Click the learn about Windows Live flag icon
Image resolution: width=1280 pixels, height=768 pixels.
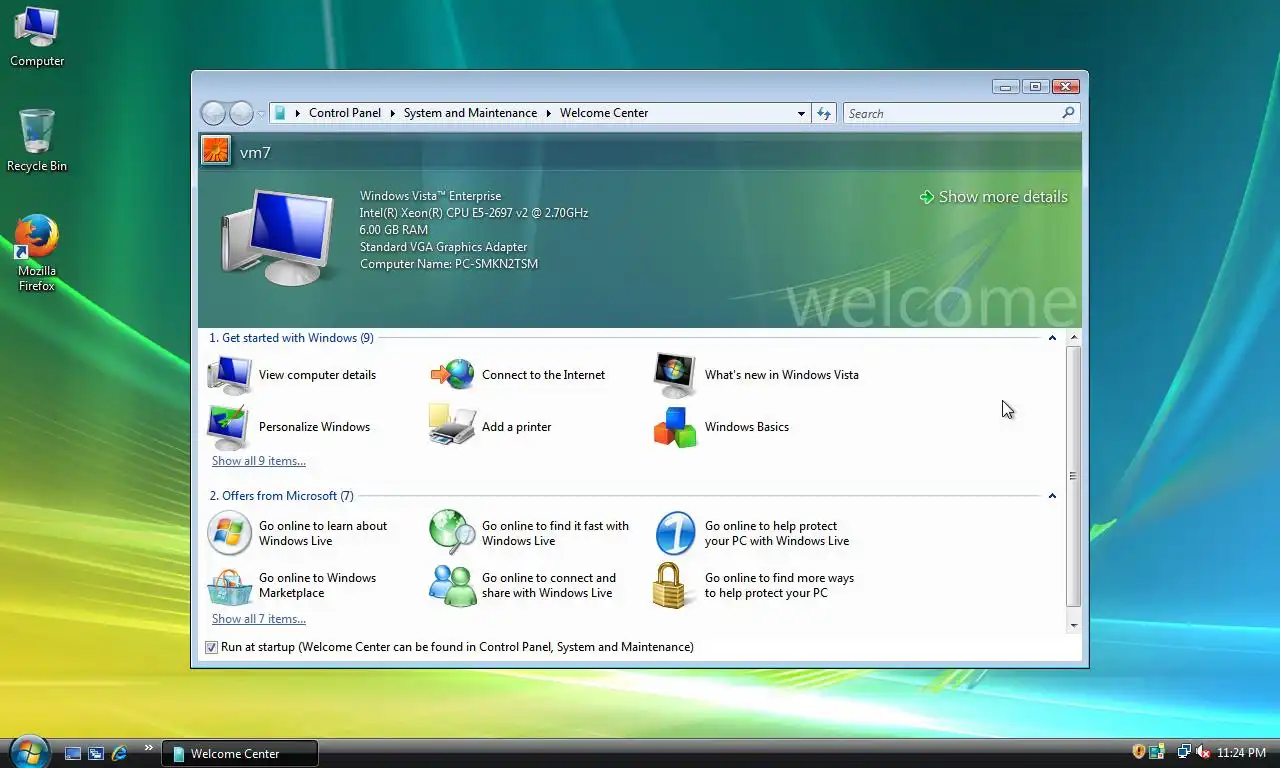[229, 533]
